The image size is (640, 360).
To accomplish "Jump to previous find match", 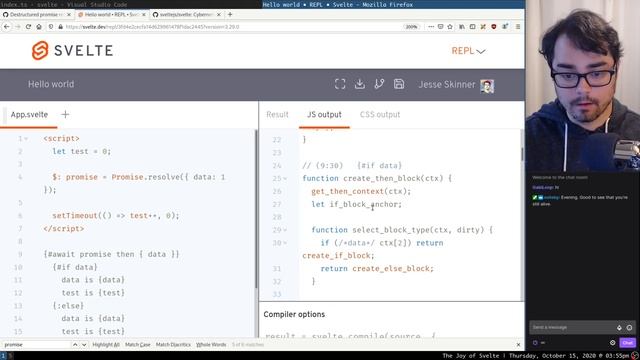I will pyautogui.click(x=75, y=345).
